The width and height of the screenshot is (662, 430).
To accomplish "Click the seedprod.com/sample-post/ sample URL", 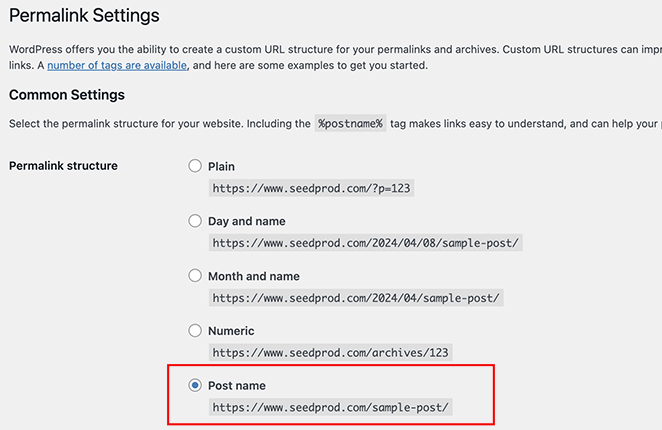I will click(x=331, y=407).
